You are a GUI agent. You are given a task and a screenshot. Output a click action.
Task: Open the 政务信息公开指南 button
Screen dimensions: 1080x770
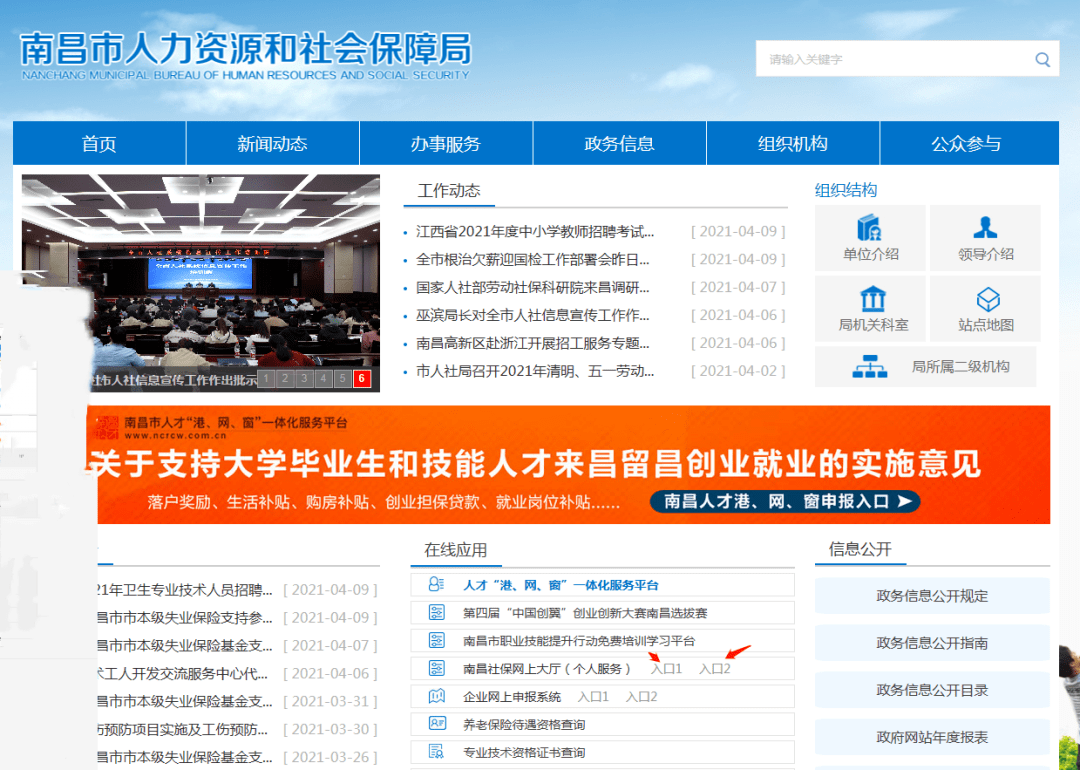coord(931,643)
